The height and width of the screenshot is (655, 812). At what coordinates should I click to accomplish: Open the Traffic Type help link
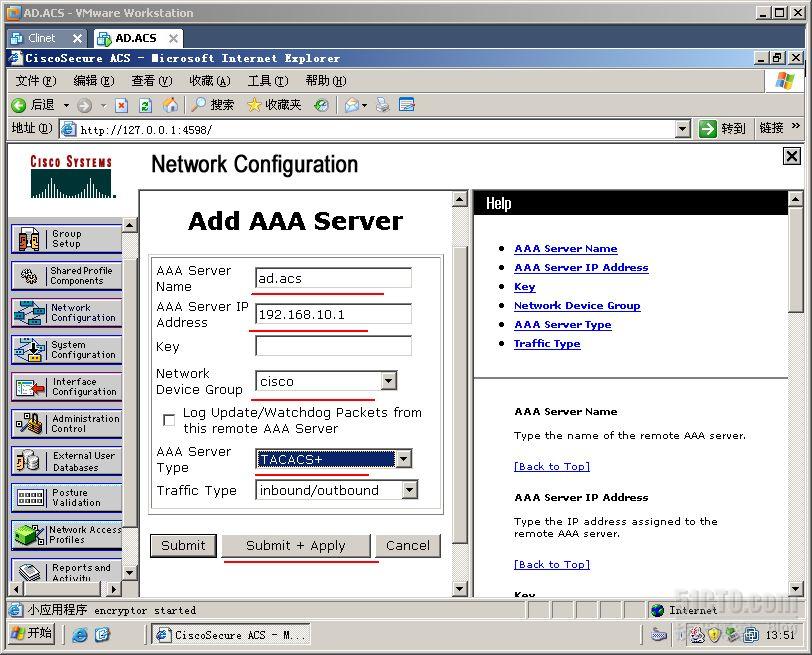tap(547, 344)
